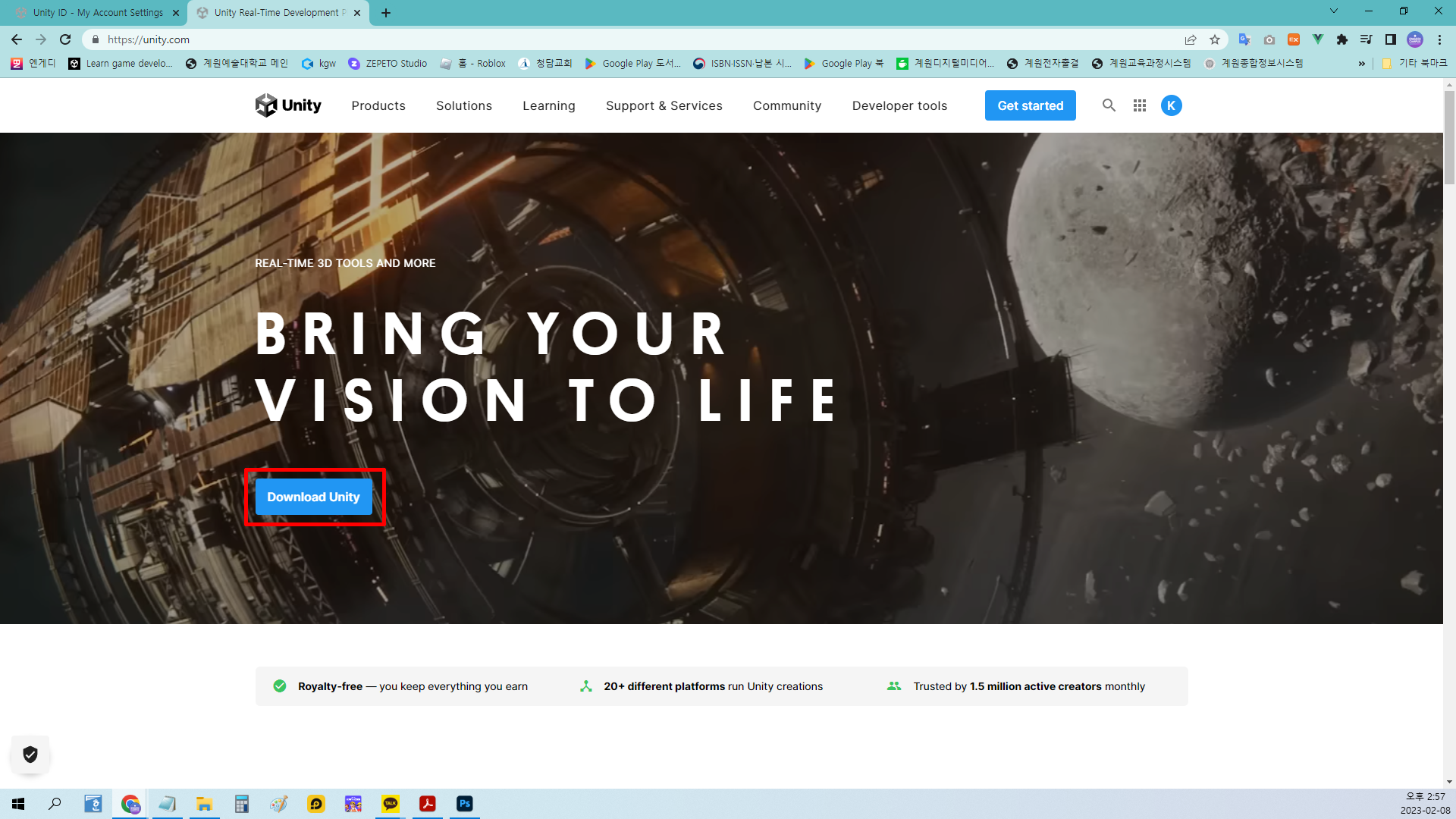This screenshot has width=1456, height=819.
Task: Open the Chrome profile avatar
Action: (1415, 39)
